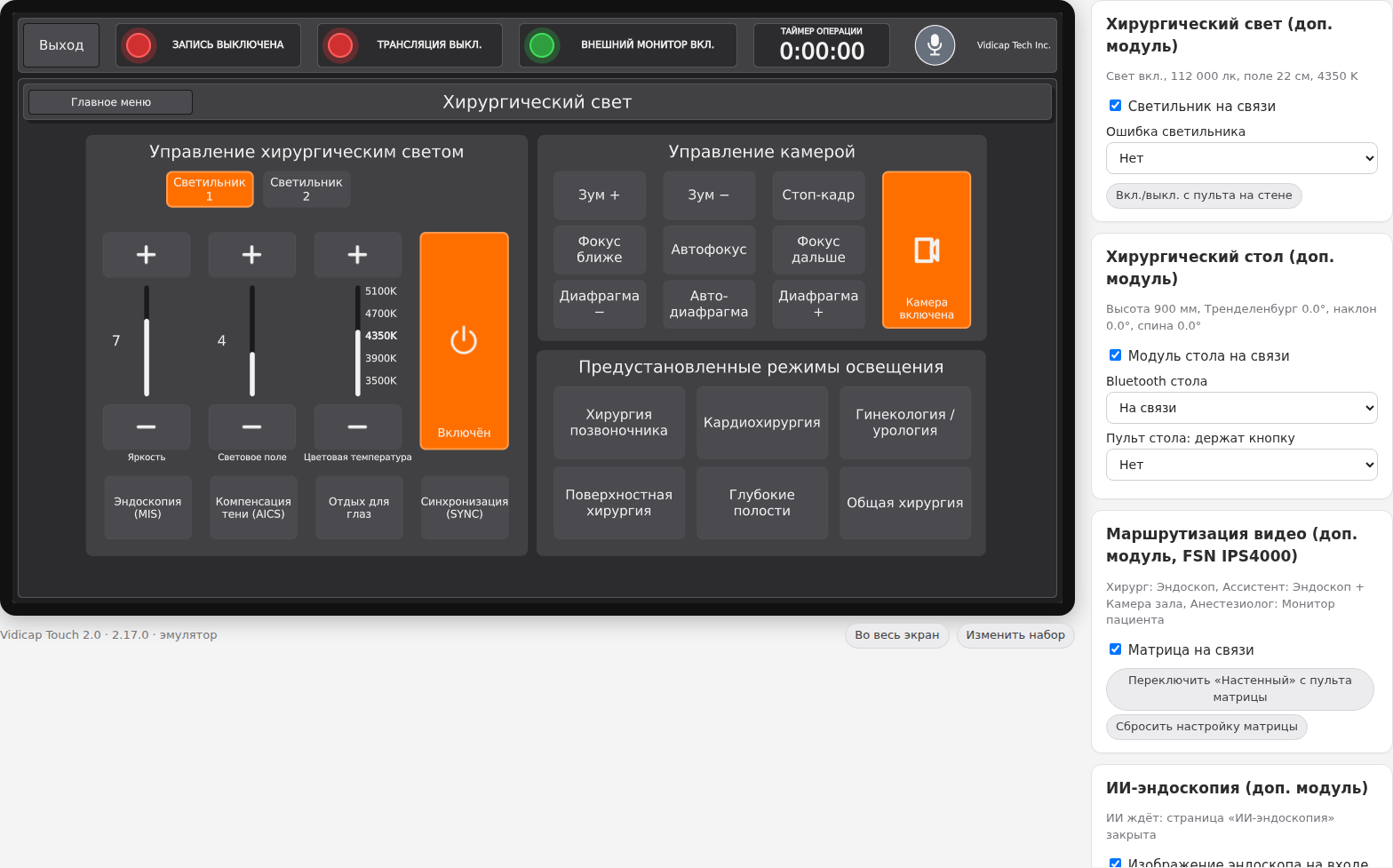Screen dimensions: 1393x868
Task: Increase brightness with the plus button
Action: coord(147,255)
